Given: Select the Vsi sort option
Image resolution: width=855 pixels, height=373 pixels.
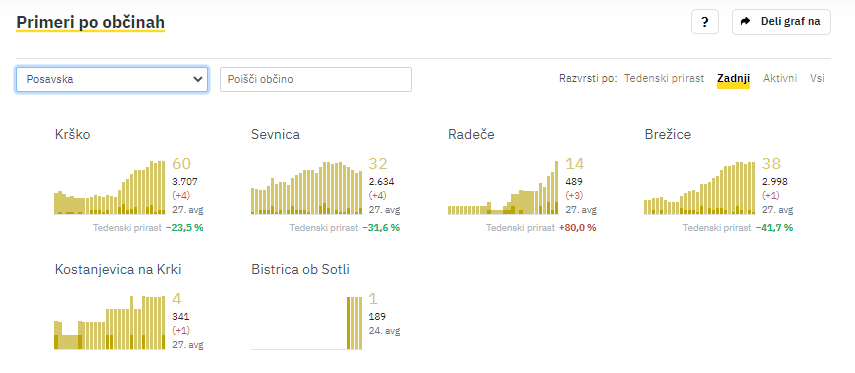Looking at the screenshot, I should click(x=817, y=79).
